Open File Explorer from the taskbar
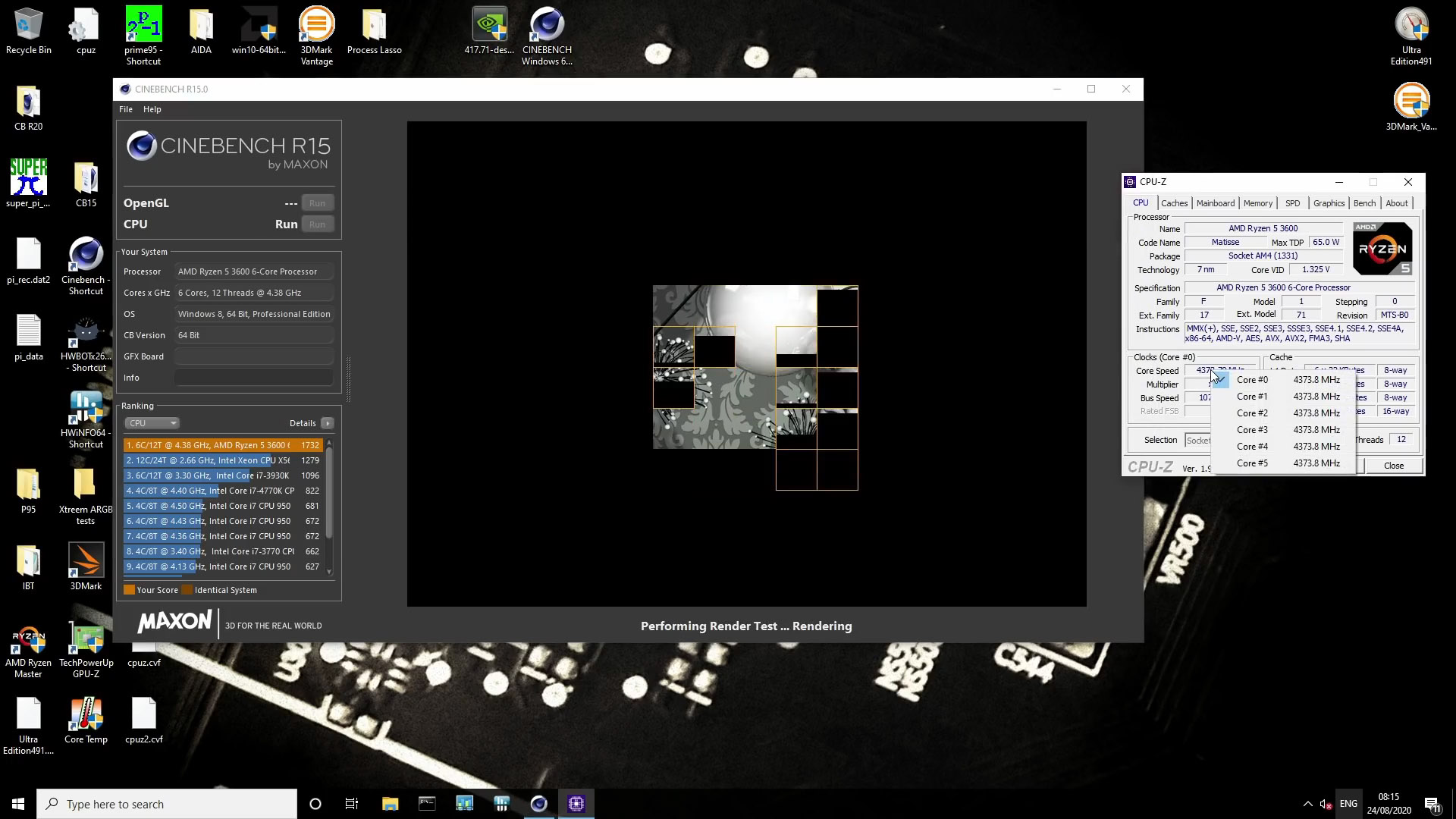Image resolution: width=1456 pixels, height=819 pixels. (x=390, y=804)
